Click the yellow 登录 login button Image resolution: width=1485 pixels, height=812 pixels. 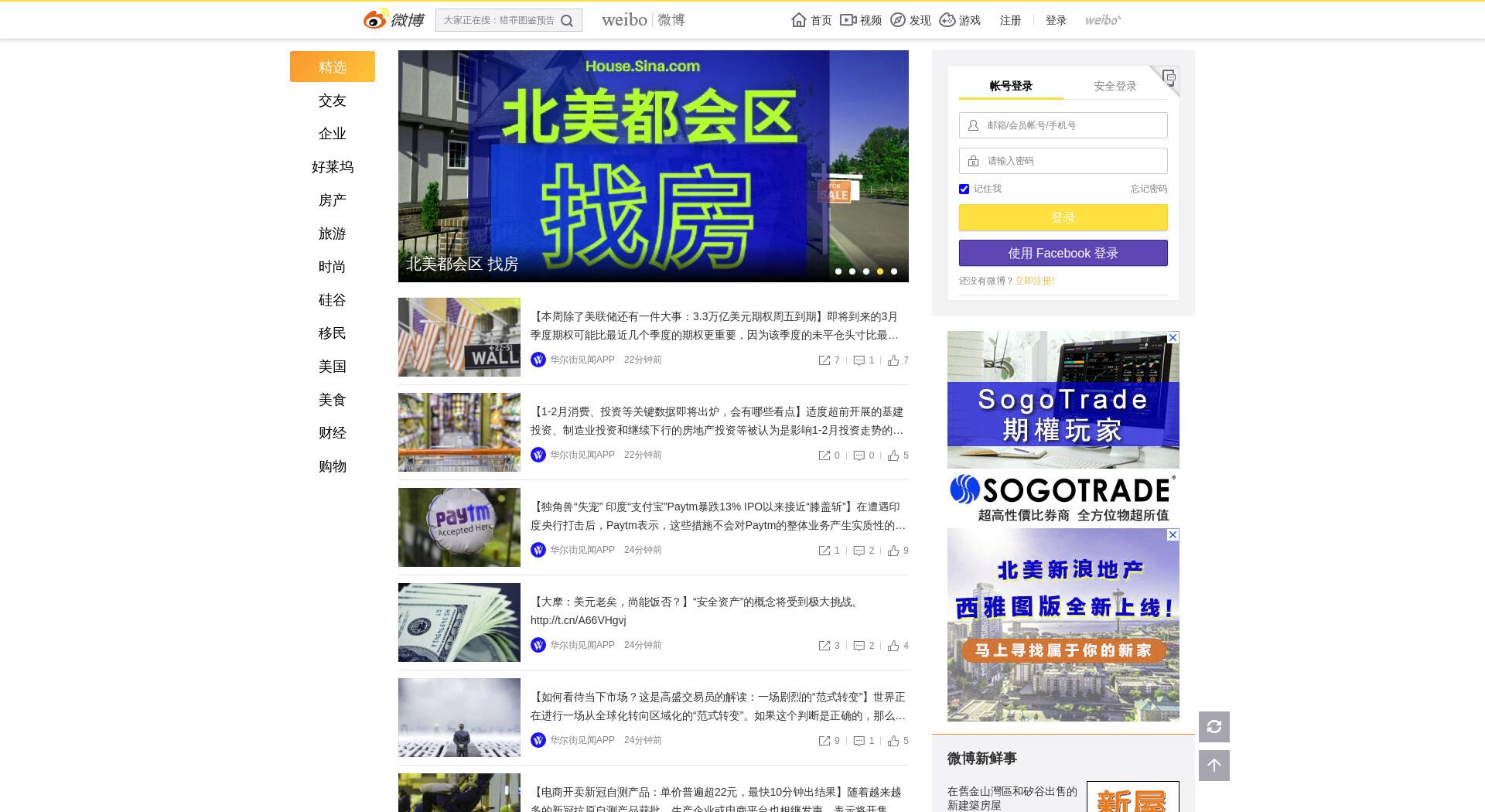coord(1063,217)
